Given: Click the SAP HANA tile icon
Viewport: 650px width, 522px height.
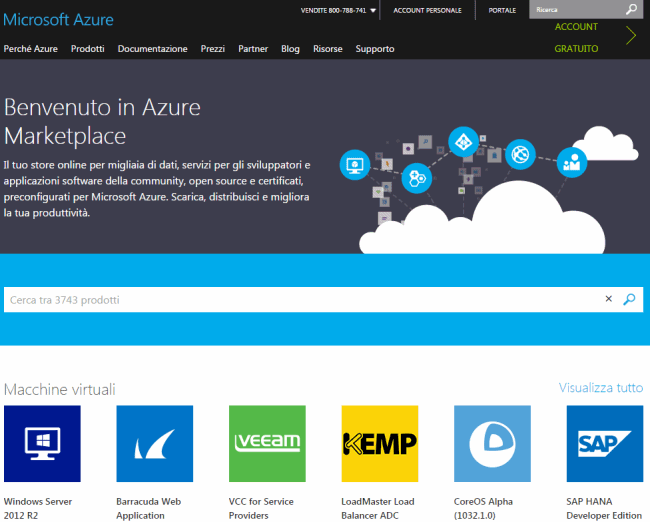Looking at the screenshot, I should point(605,444).
